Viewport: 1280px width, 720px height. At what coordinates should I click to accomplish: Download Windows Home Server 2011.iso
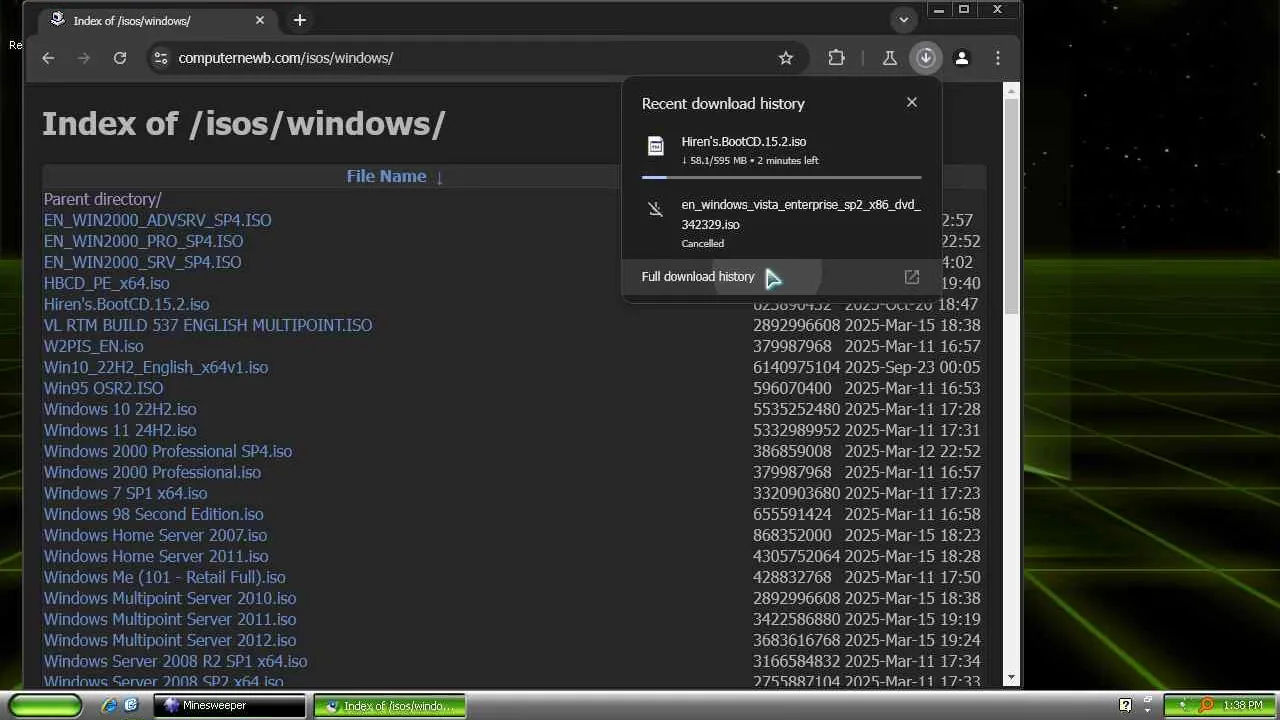coord(156,556)
